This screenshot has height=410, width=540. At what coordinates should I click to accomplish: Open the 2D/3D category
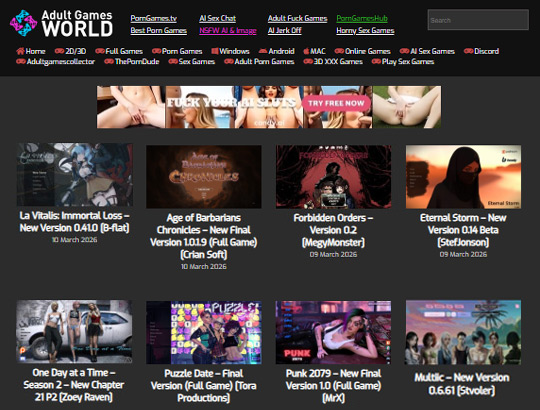click(76, 51)
